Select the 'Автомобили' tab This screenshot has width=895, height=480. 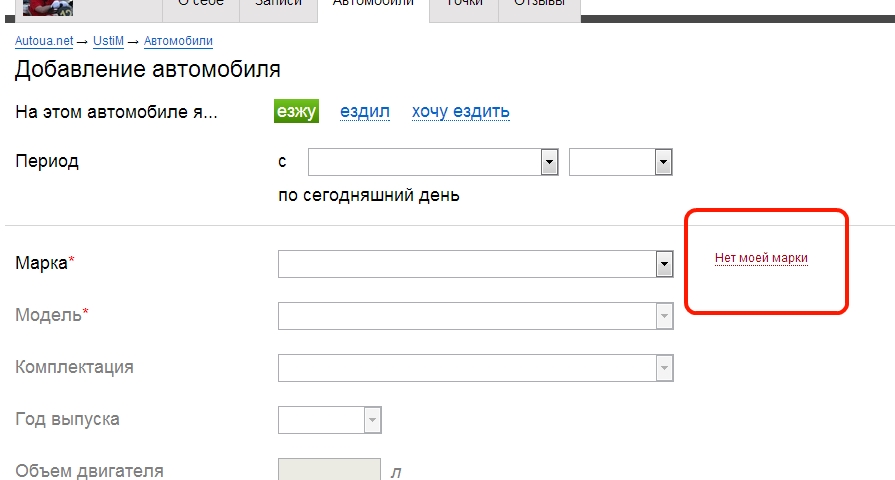[x=373, y=5]
